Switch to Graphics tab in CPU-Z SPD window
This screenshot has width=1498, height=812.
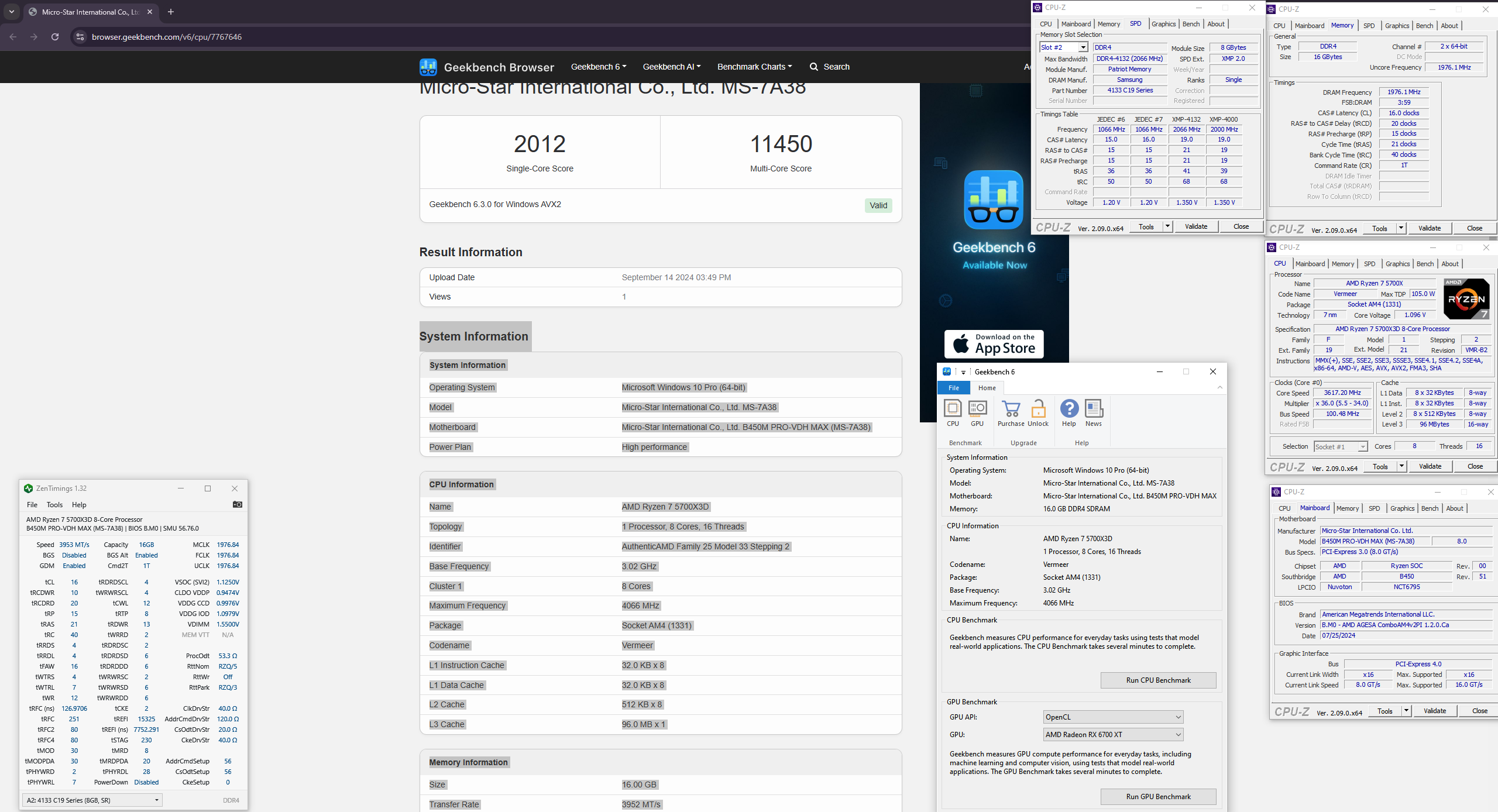[1163, 24]
